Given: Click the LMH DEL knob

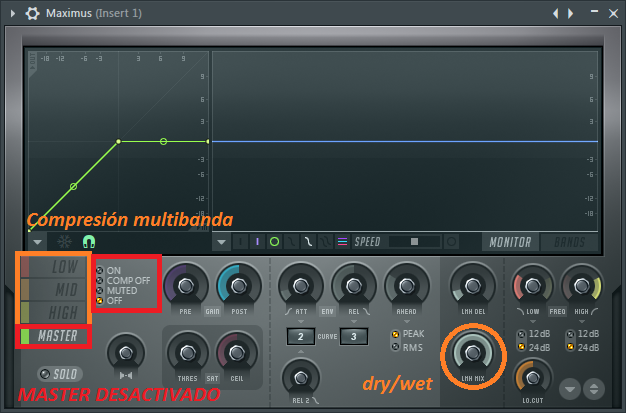Looking at the screenshot, I should click(x=473, y=286).
